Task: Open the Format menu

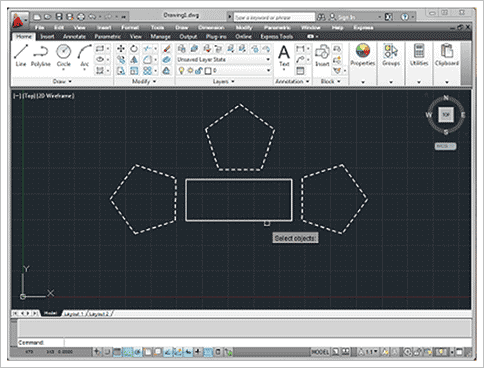Action: click(130, 27)
